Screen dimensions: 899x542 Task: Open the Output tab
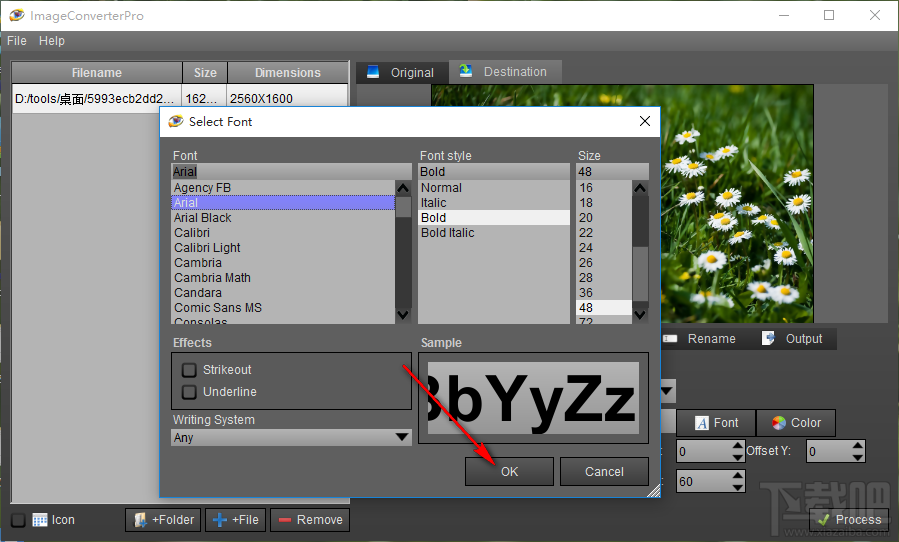[x=793, y=339]
